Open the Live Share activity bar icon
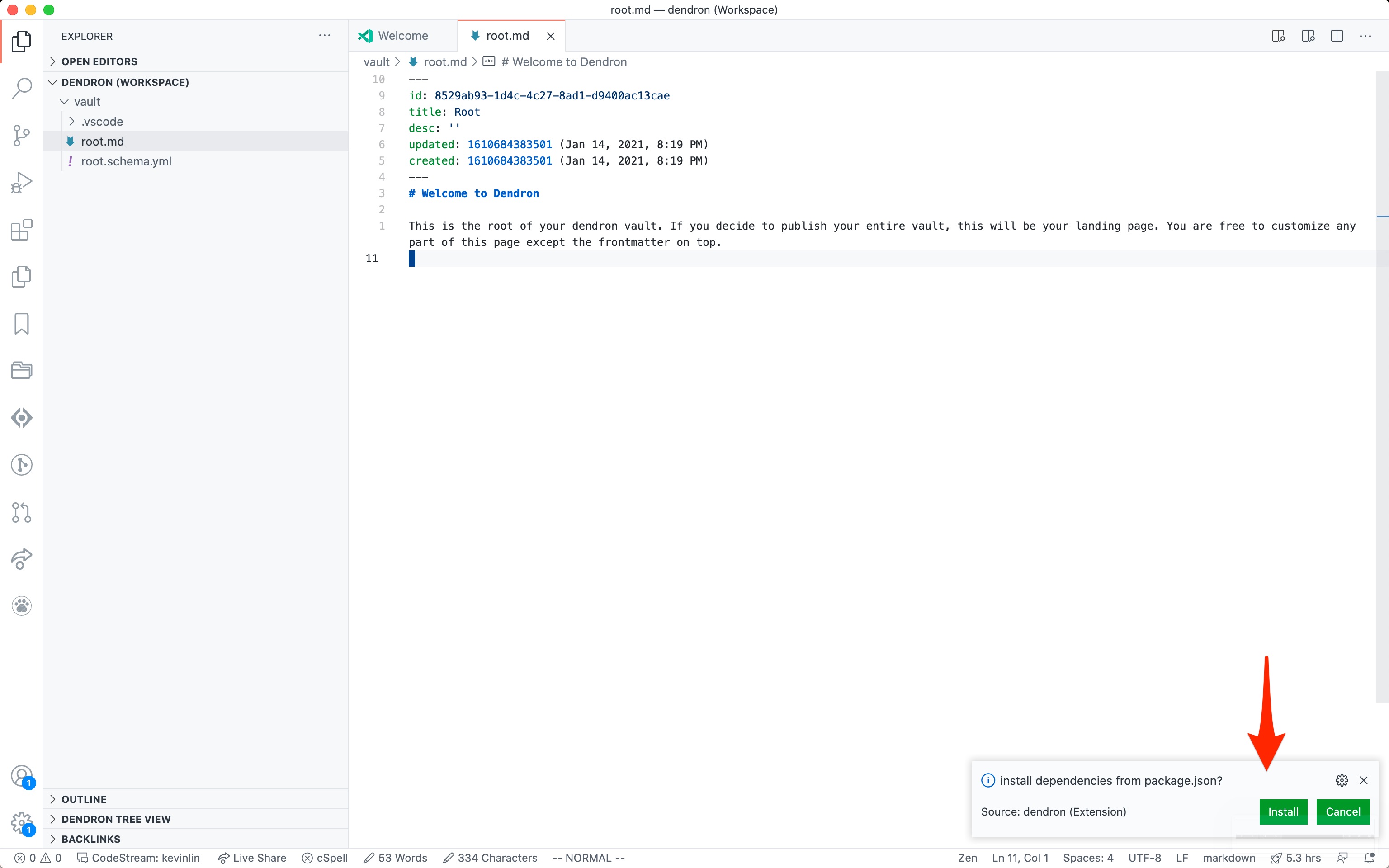This screenshot has width=1389, height=868. coord(21,559)
